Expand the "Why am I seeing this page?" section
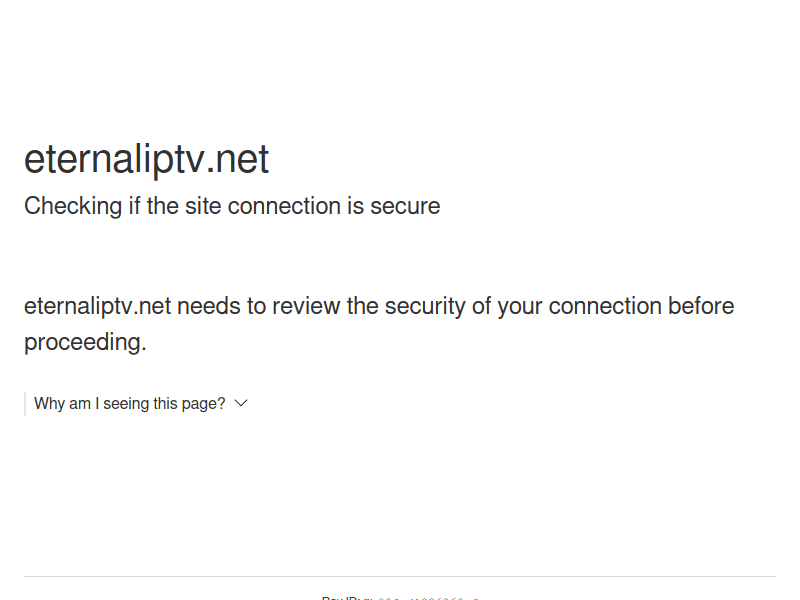This screenshot has height=600, width=800. pyautogui.click(x=130, y=404)
